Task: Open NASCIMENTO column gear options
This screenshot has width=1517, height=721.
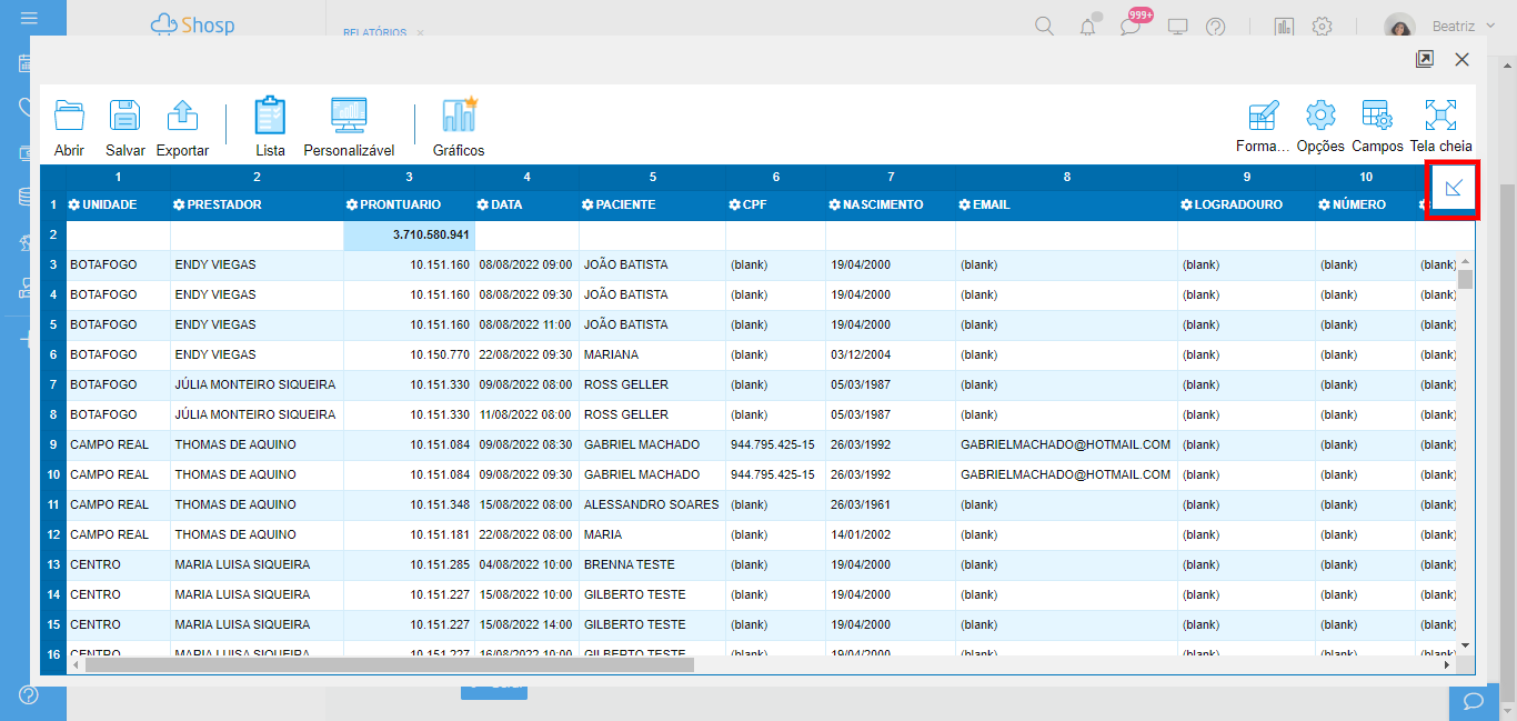Action: 835,205
